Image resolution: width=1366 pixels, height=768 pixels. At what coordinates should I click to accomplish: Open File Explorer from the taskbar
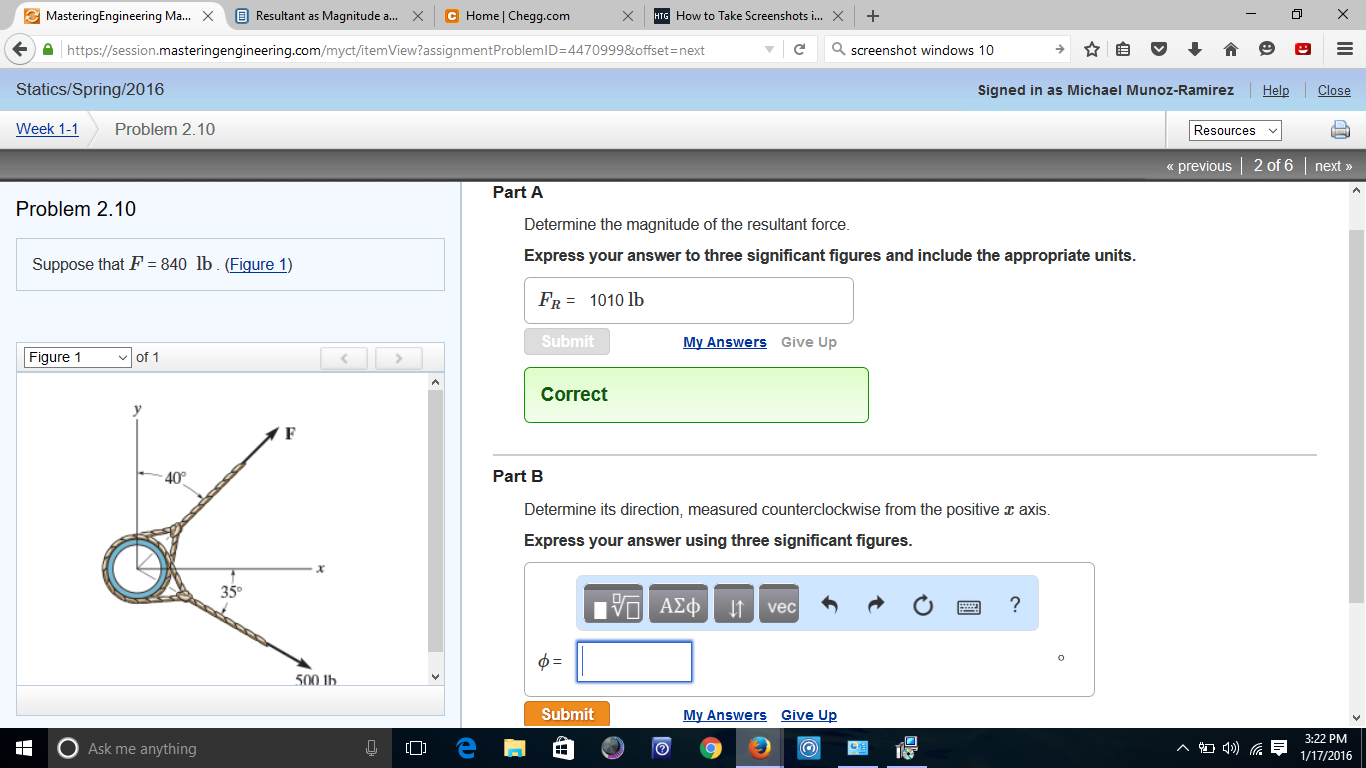[x=514, y=748]
